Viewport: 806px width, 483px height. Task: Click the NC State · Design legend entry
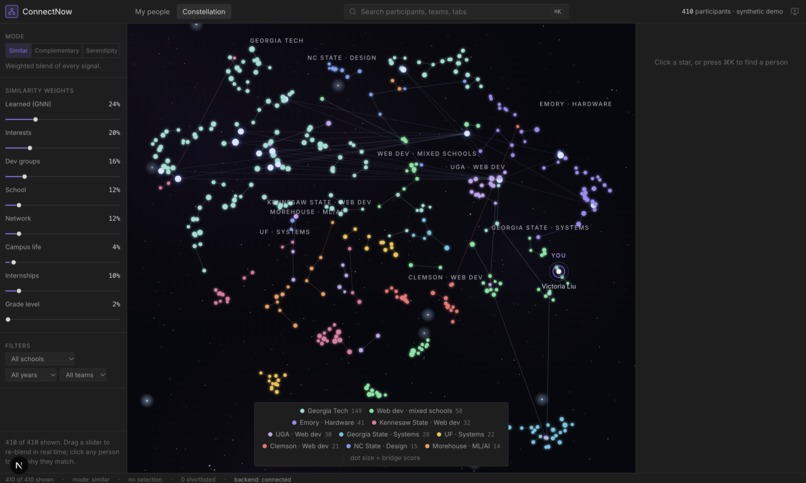[x=381, y=446]
